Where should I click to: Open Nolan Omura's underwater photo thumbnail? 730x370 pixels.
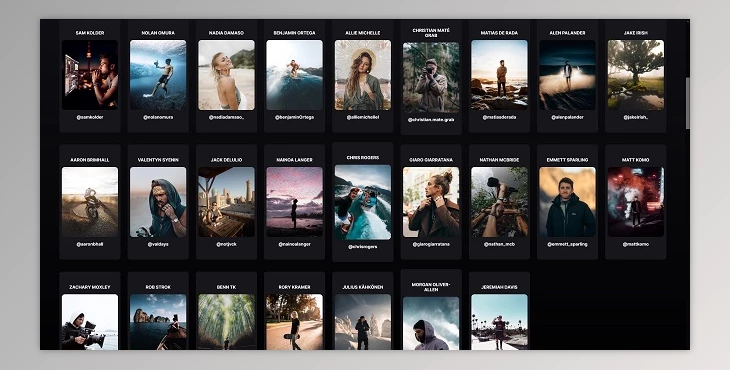coord(158,75)
